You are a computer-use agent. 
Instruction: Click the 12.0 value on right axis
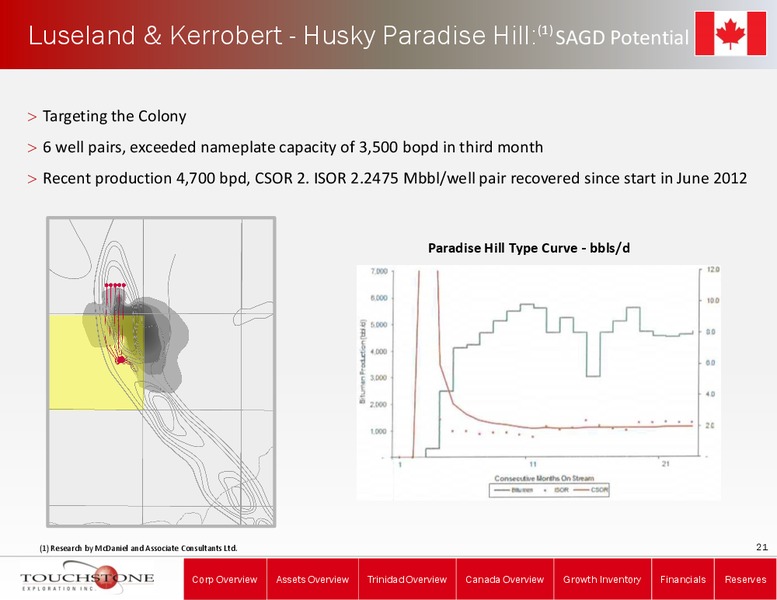click(713, 270)
